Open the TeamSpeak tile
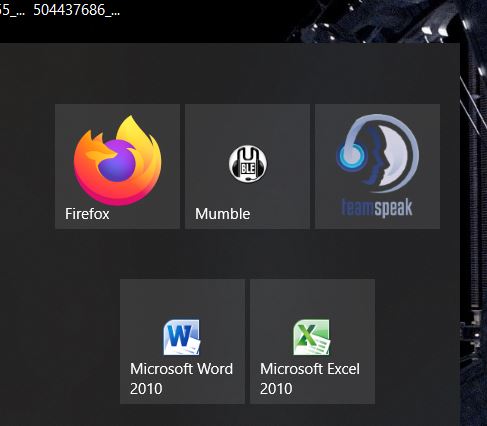Viewport: 487px width, 426px height. pyautogui.click(x=377, y=166)
